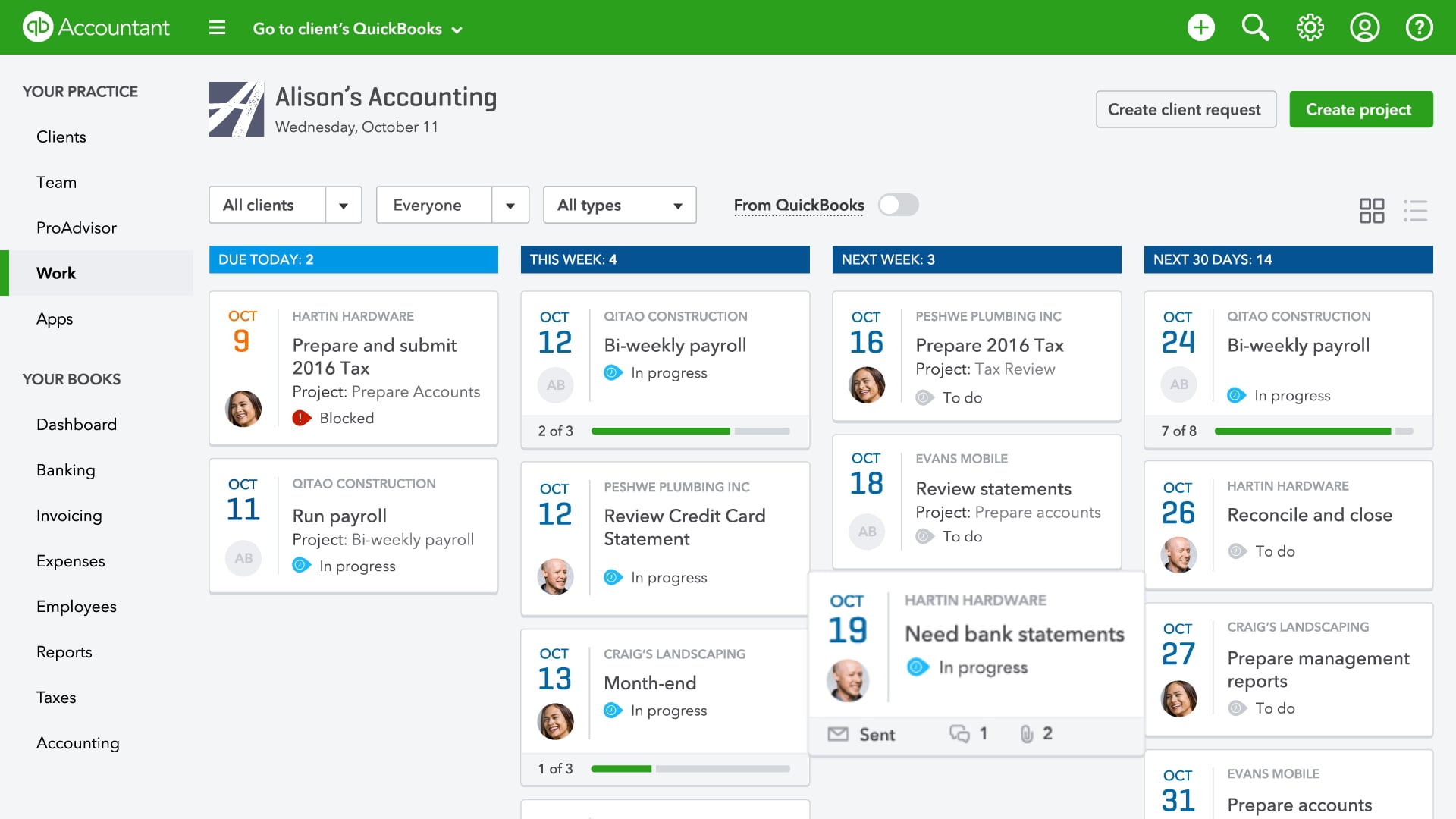Screen dimensions: 1456x819
Task: Click attachment paperclip icon on Hartin card
Action: point(1027,734)
